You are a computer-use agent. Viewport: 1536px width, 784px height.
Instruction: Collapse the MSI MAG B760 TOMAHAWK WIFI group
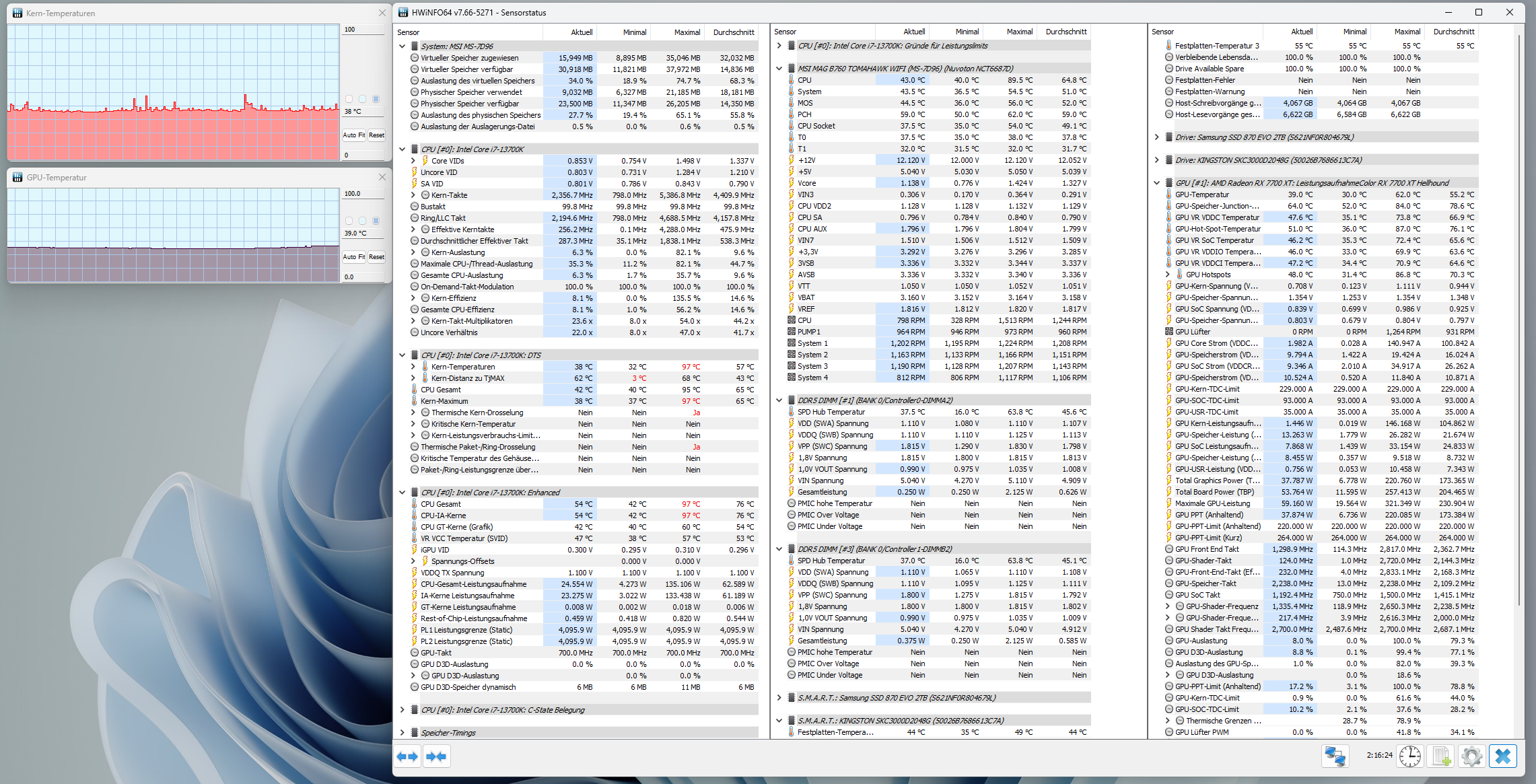click(779, 68)
